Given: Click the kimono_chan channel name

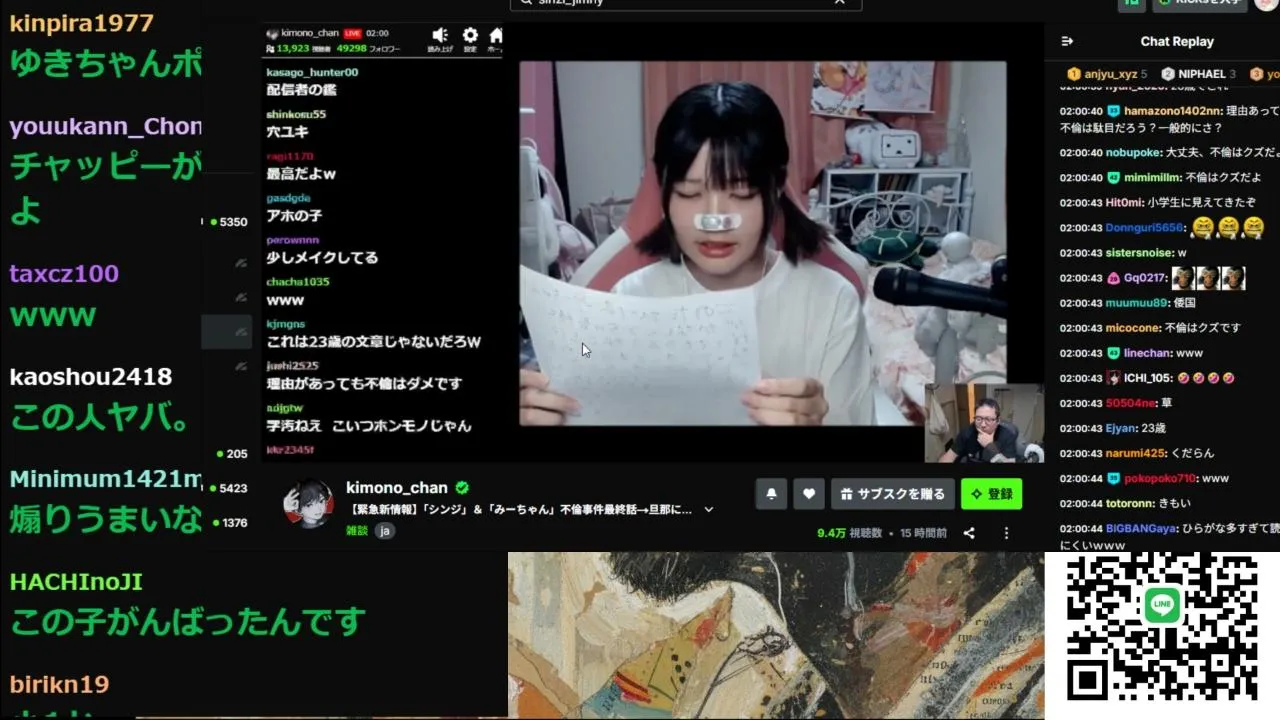Looking at the screenshot, I should [x=396, y=488].
